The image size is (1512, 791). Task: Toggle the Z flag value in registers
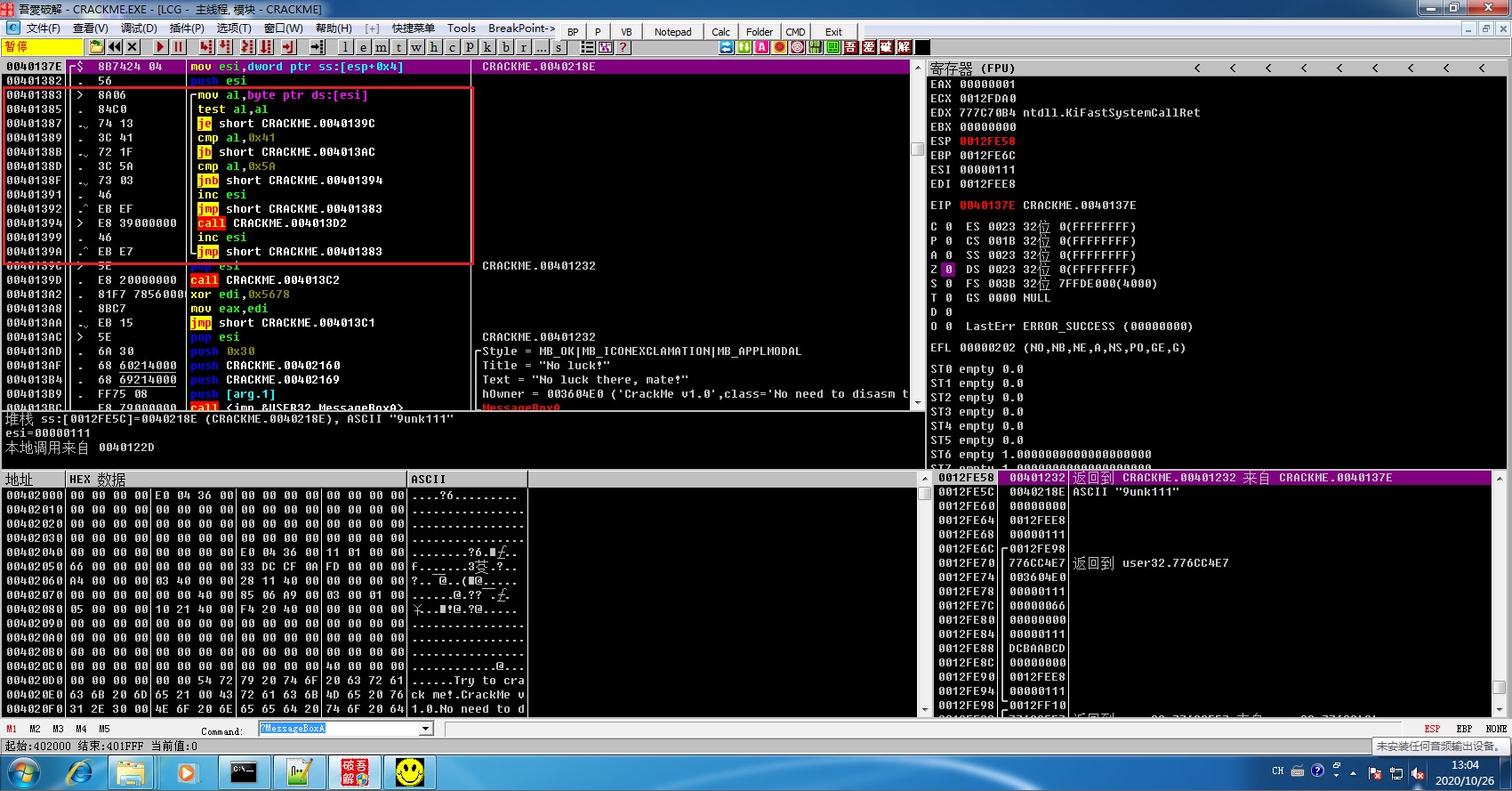click(x=948, y=270)
